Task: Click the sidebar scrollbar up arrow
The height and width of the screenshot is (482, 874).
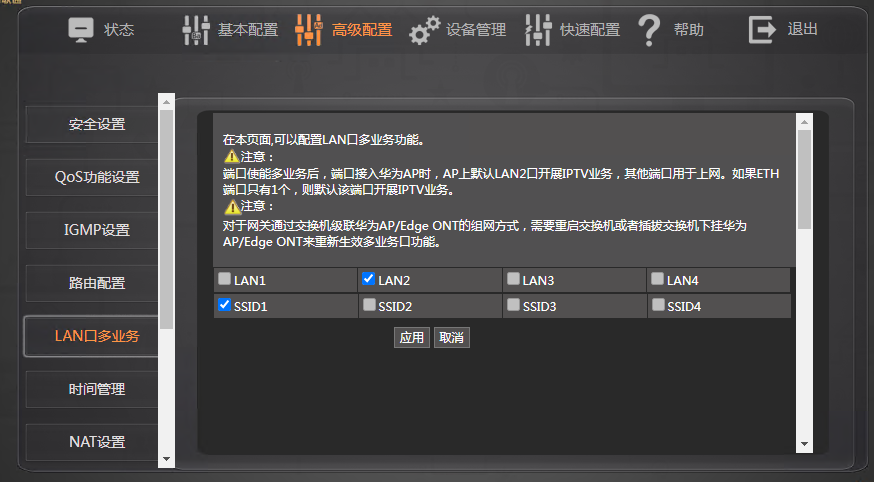Action: coord(166,102)
